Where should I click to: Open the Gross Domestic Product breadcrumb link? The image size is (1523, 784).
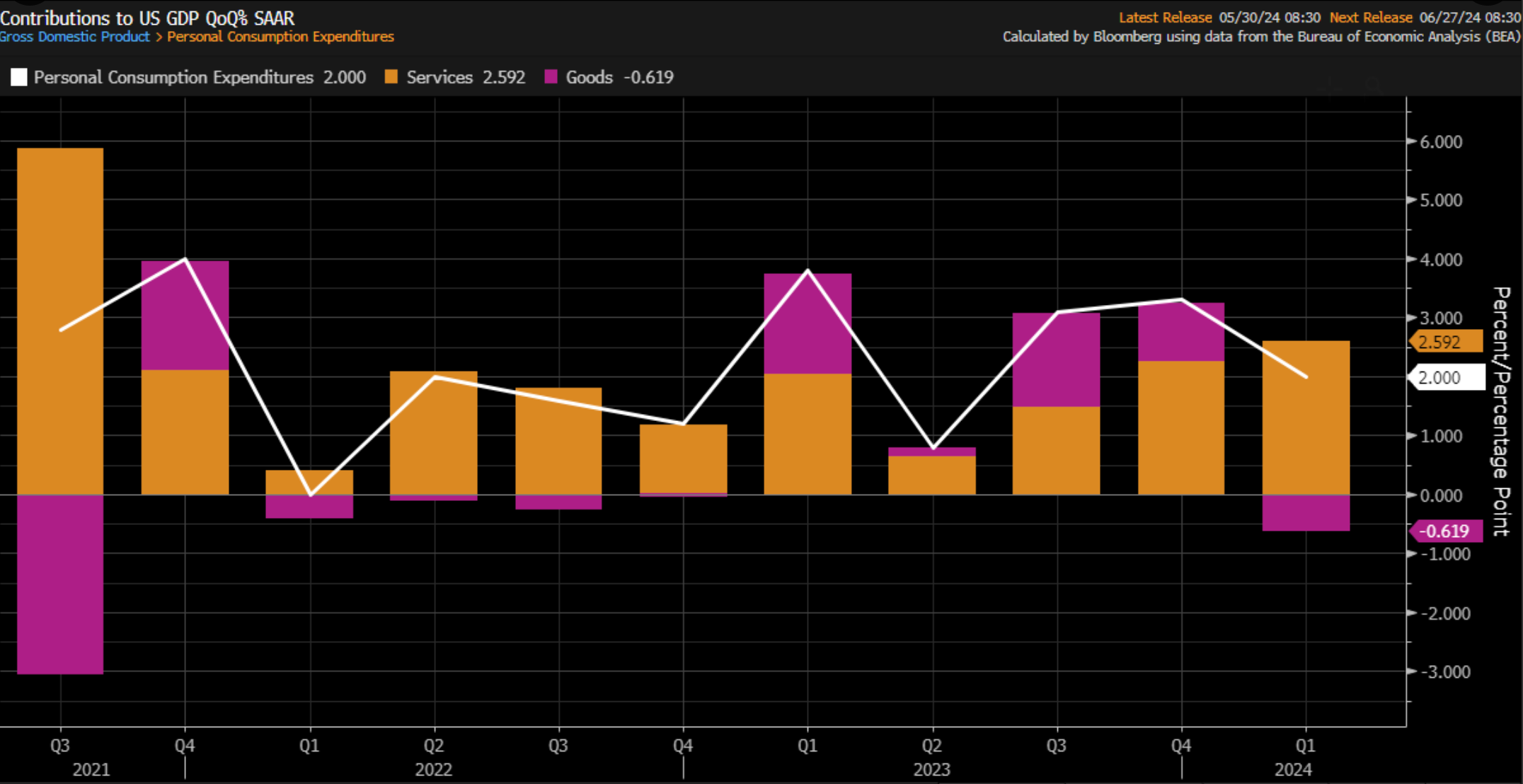click(75, 37)
